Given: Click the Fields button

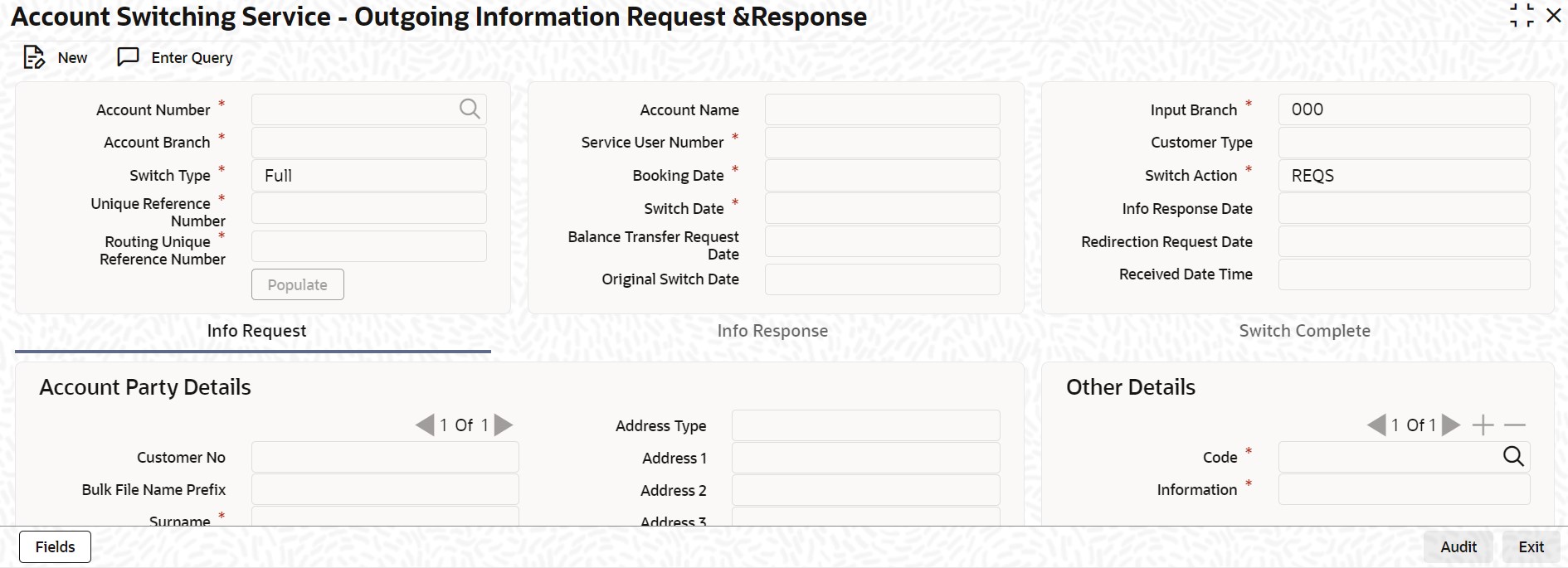Looking at the screenshot, I should [54, 546].
